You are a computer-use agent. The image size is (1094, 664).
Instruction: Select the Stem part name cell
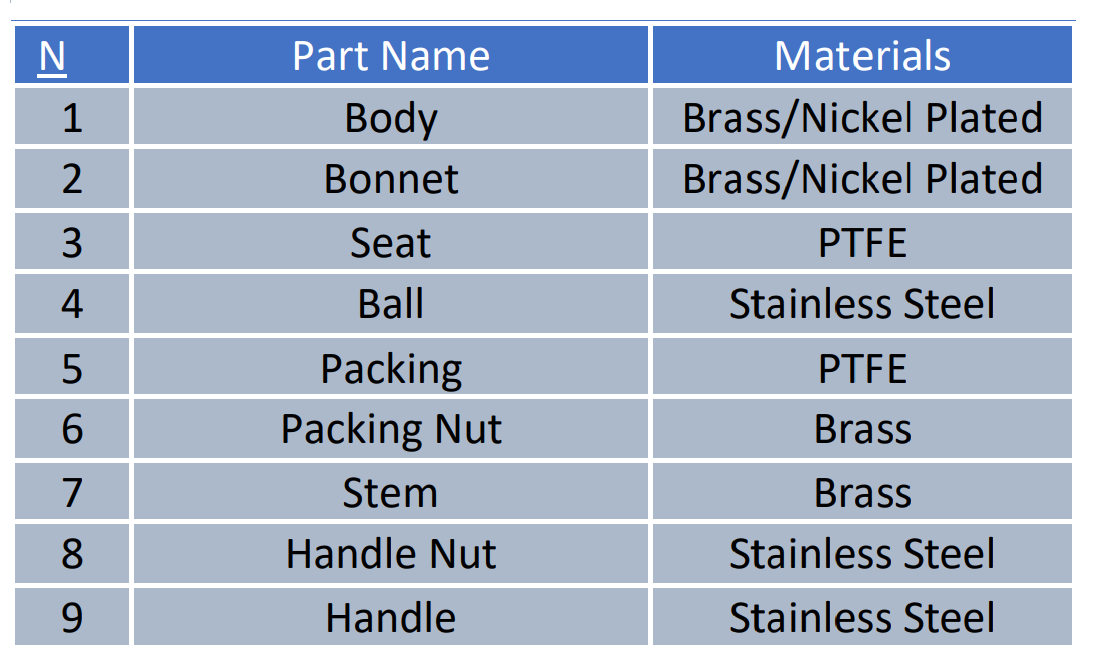pos(391,493)
